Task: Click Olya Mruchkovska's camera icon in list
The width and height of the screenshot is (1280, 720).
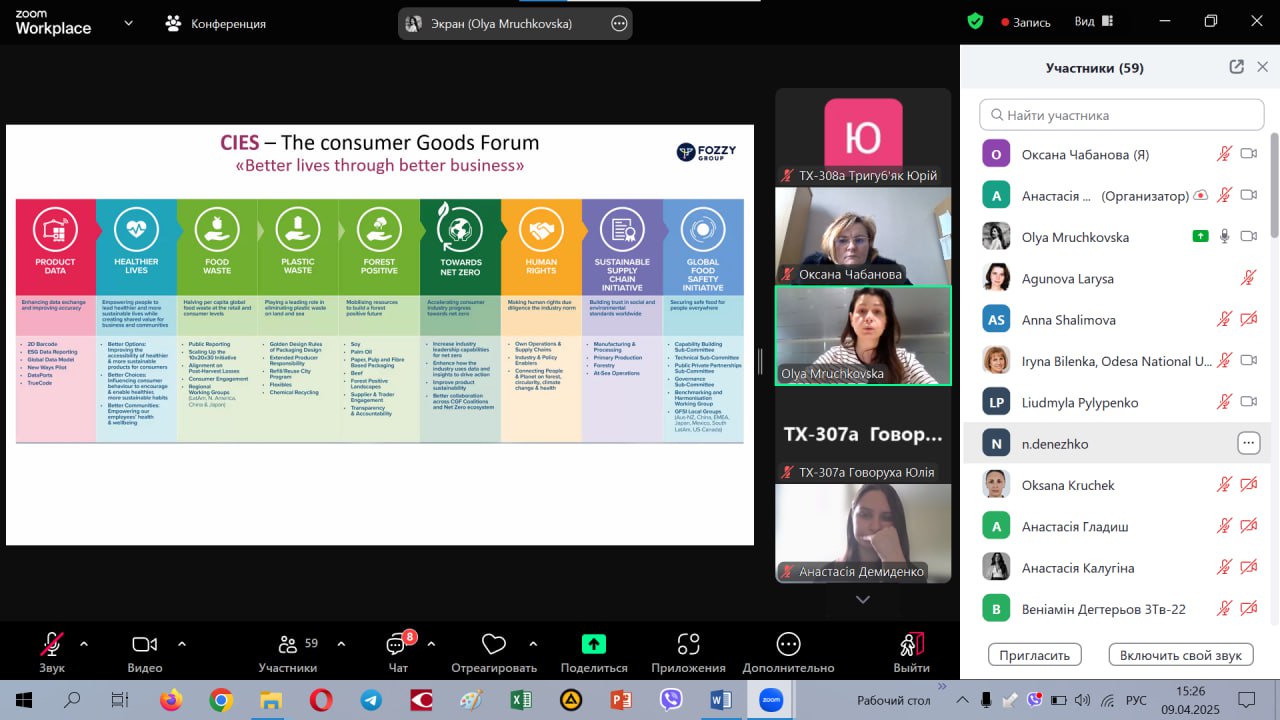Action: tap(1248, 236)
